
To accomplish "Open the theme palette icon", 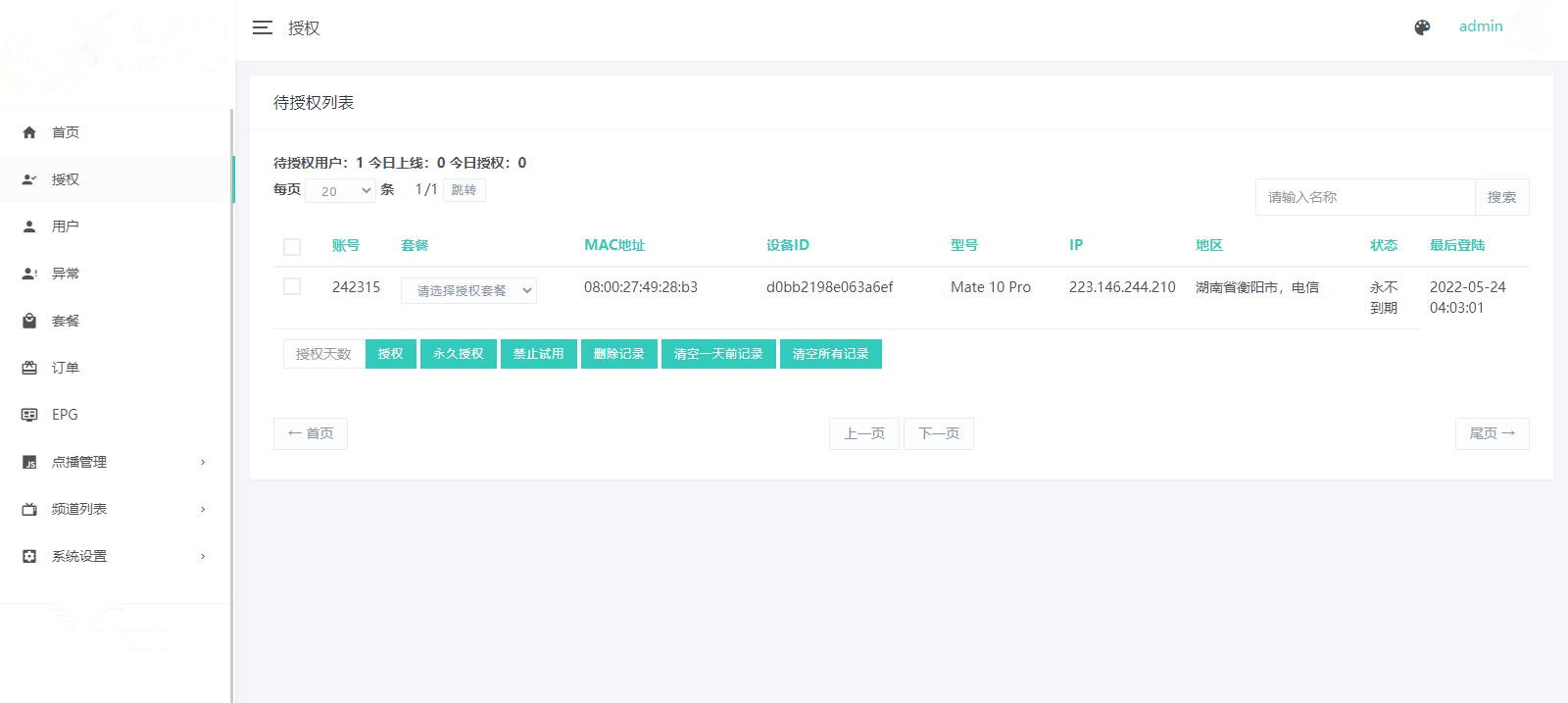I will 1422,27.
